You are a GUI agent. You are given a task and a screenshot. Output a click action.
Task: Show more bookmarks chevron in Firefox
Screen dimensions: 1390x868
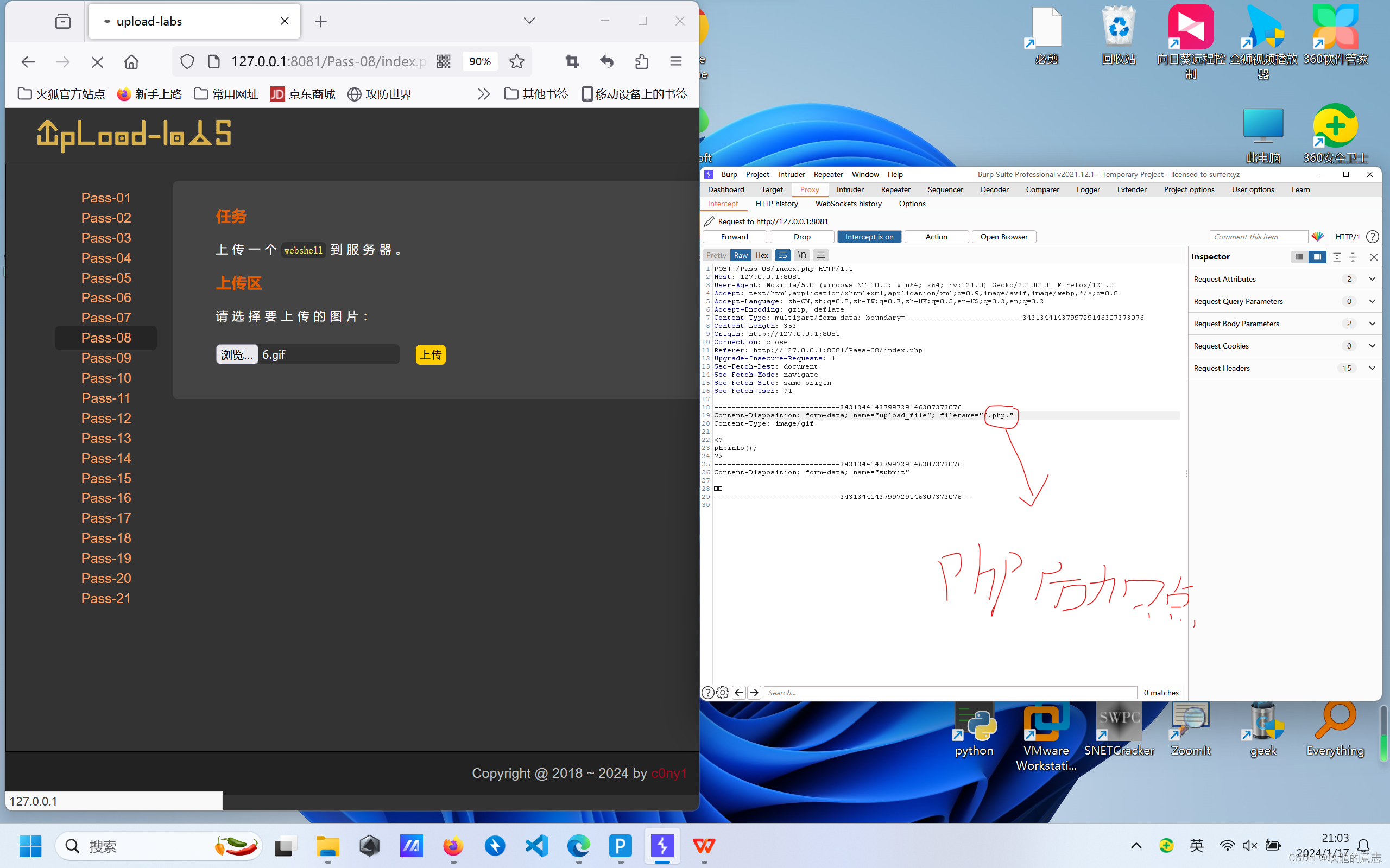483,93
